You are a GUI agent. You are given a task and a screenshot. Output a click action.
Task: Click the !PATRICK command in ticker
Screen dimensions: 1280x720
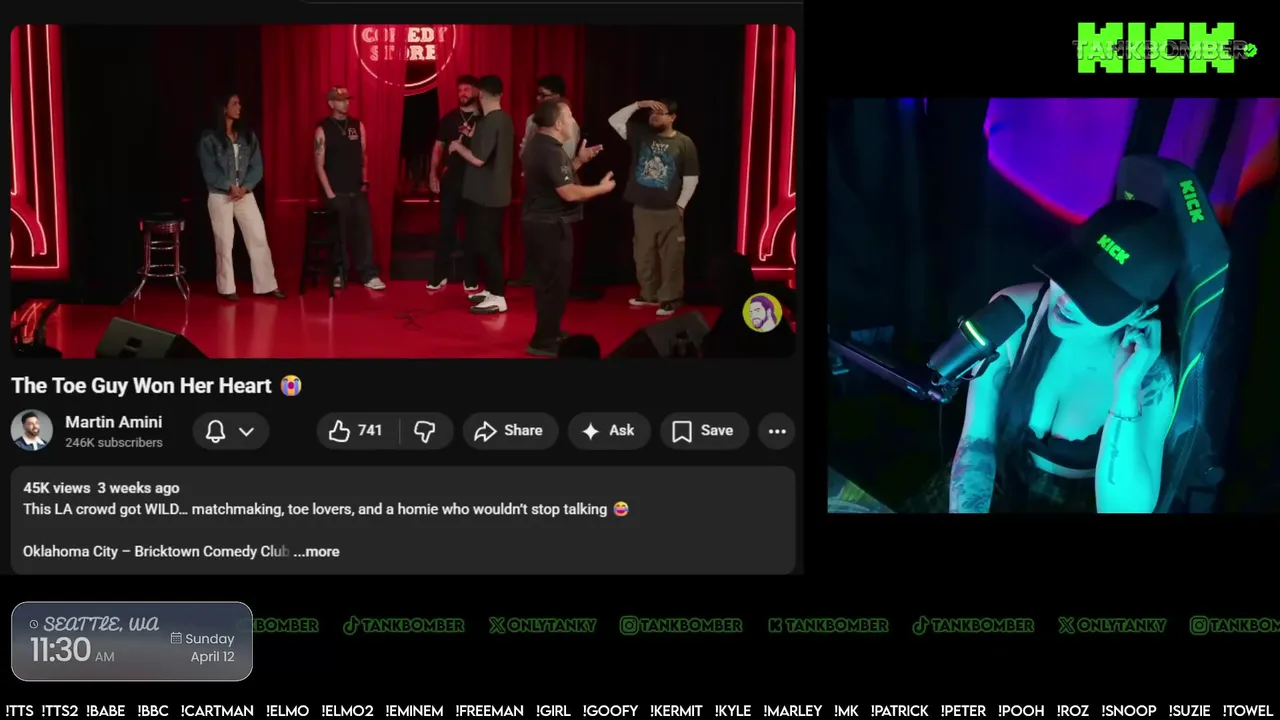pyautogui.click(x=899, y=711)
